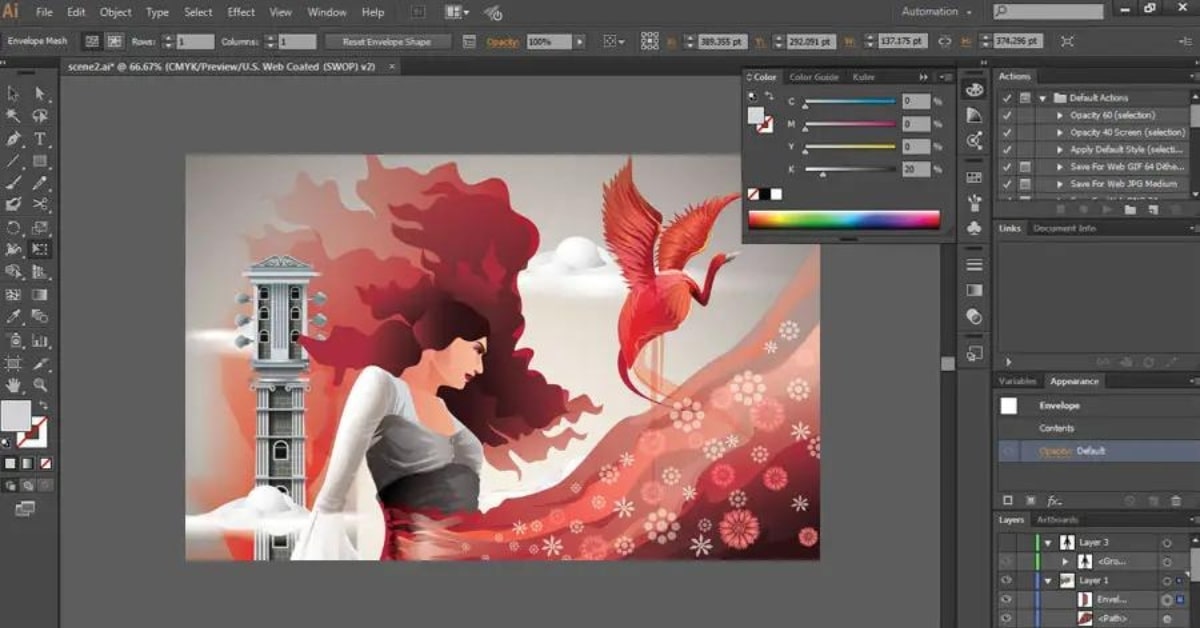The width and height of the screenshot is (1200, 628).
Task: Toggle checkmark for Opacity 60 (selection)
Action: [1007, 115]
